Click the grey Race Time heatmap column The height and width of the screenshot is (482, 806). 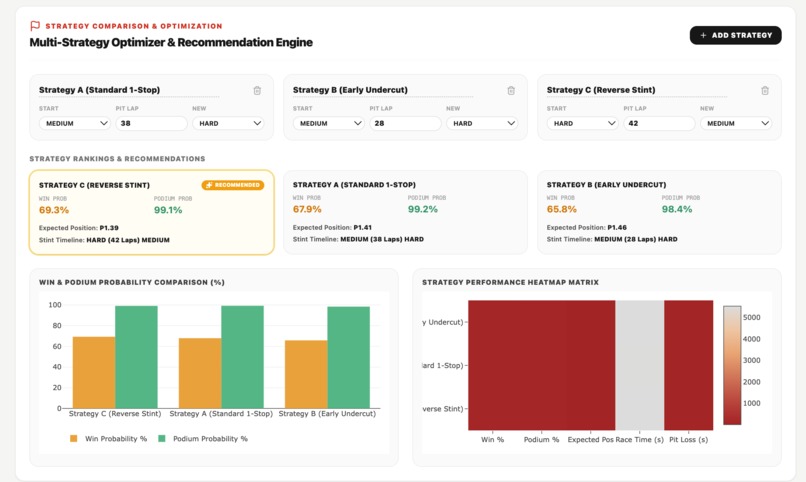[639, 365]
